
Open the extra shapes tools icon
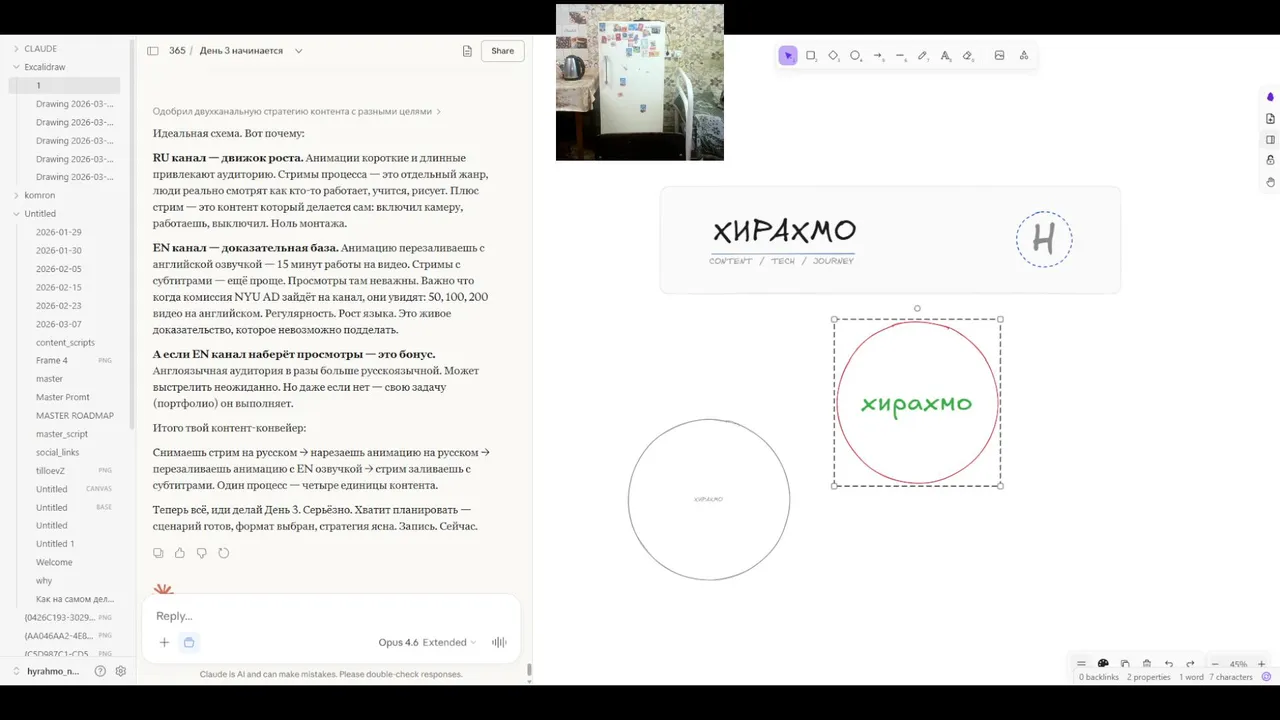(1023, 56)
